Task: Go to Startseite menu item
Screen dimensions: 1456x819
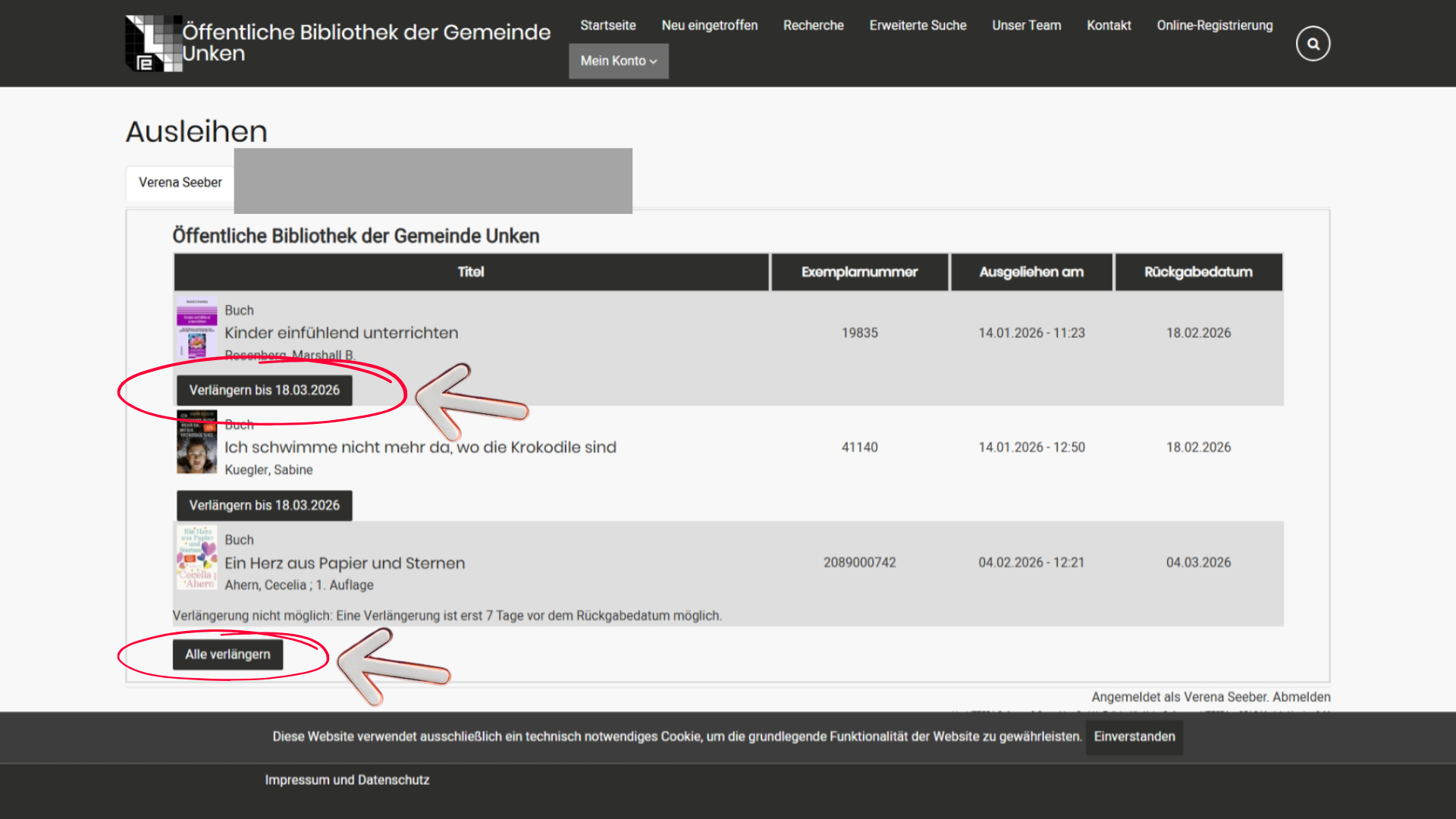Action: click(607, 25)
